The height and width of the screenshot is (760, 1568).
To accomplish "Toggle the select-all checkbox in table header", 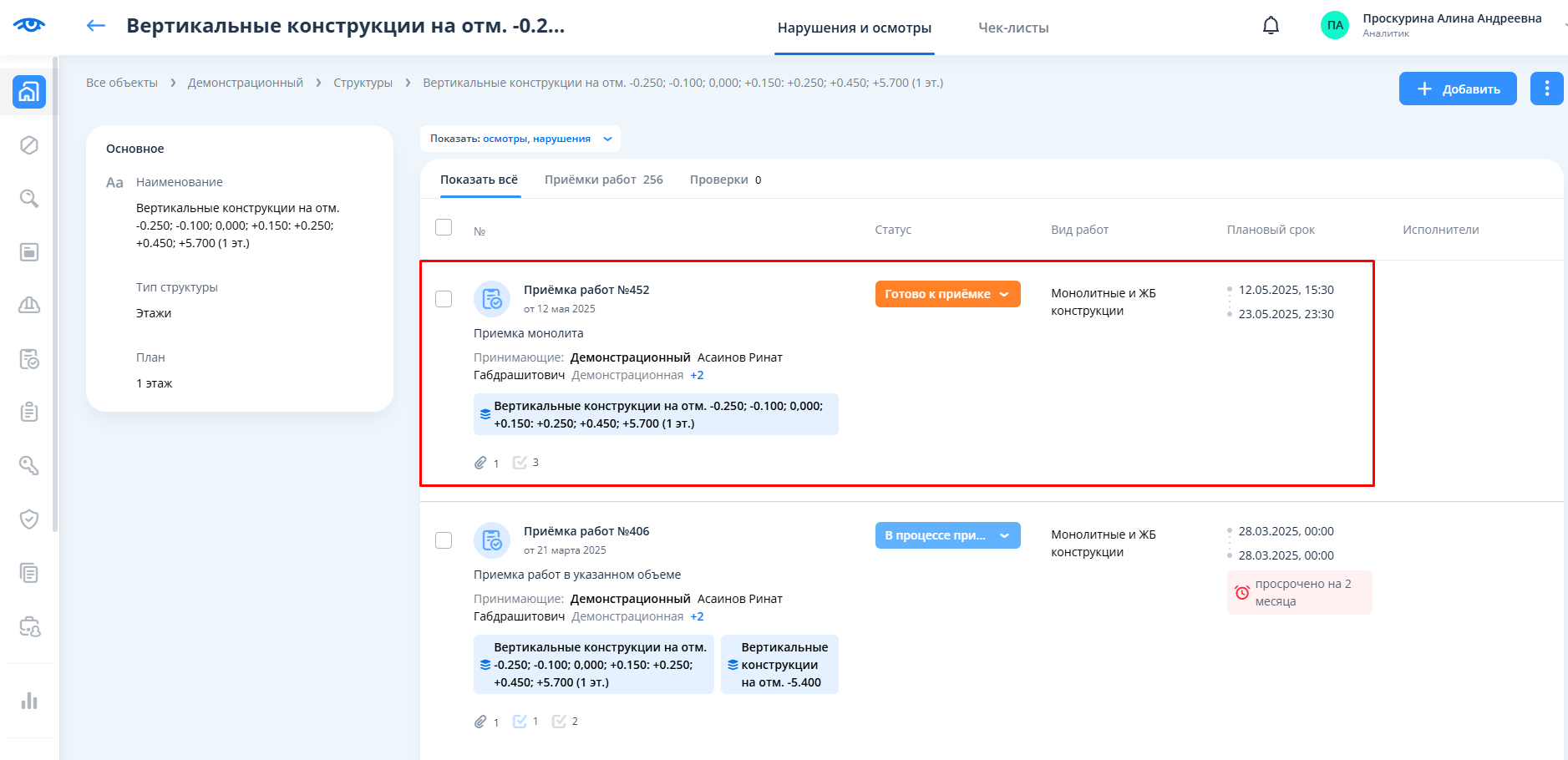I will point(444,227).
